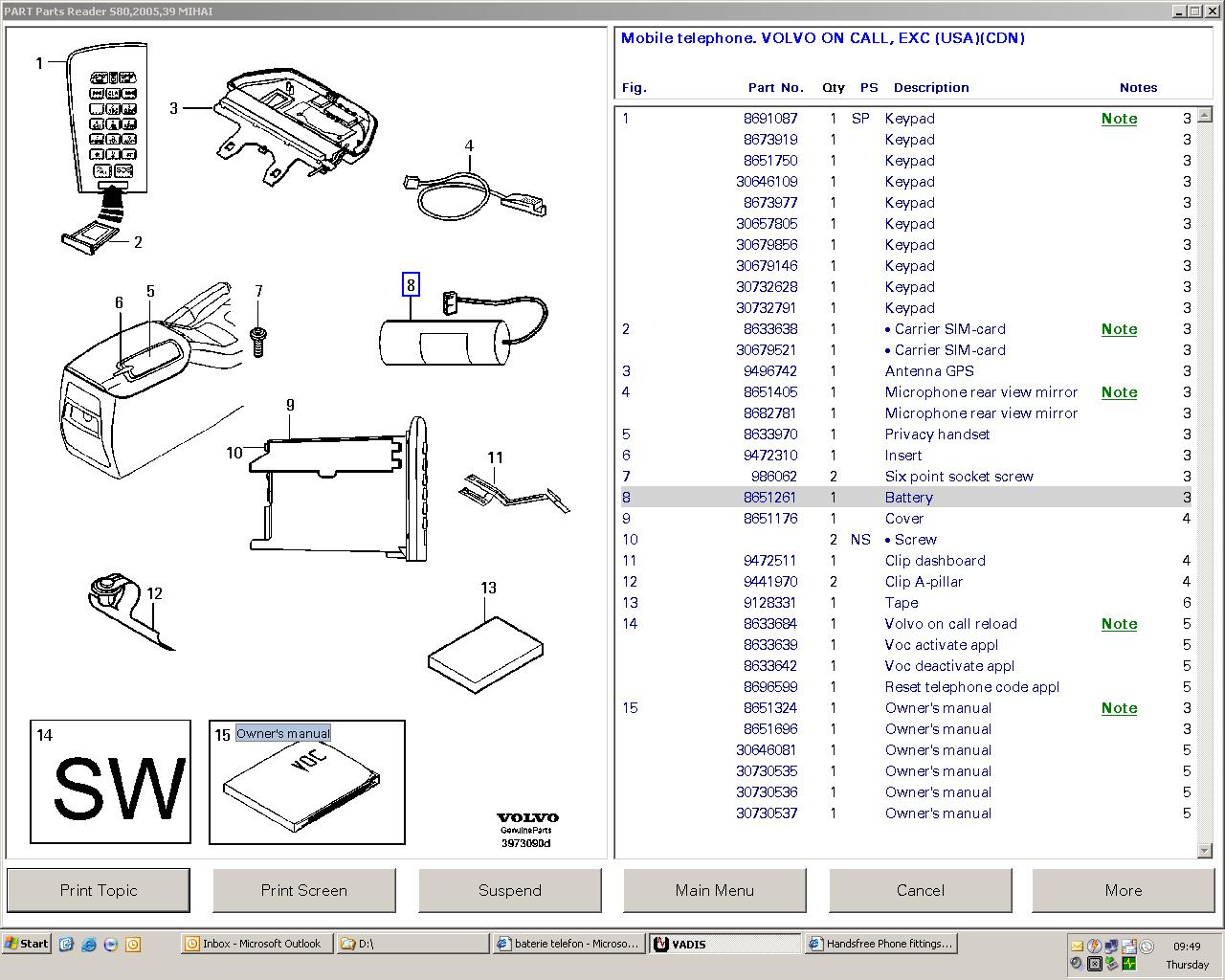Select the Six point socket screw row
Viewport: 1225px width, 980px height.
coord(906,477)
